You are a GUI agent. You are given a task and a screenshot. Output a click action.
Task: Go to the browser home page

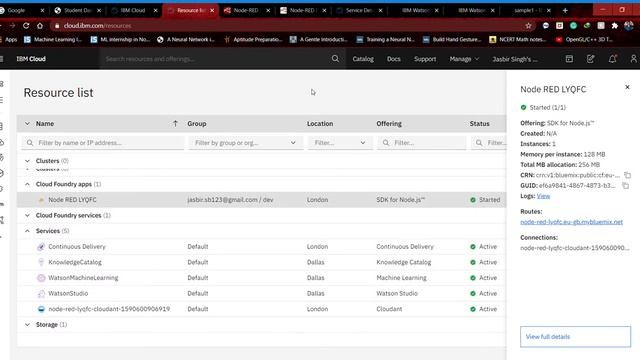pos(40,25)
